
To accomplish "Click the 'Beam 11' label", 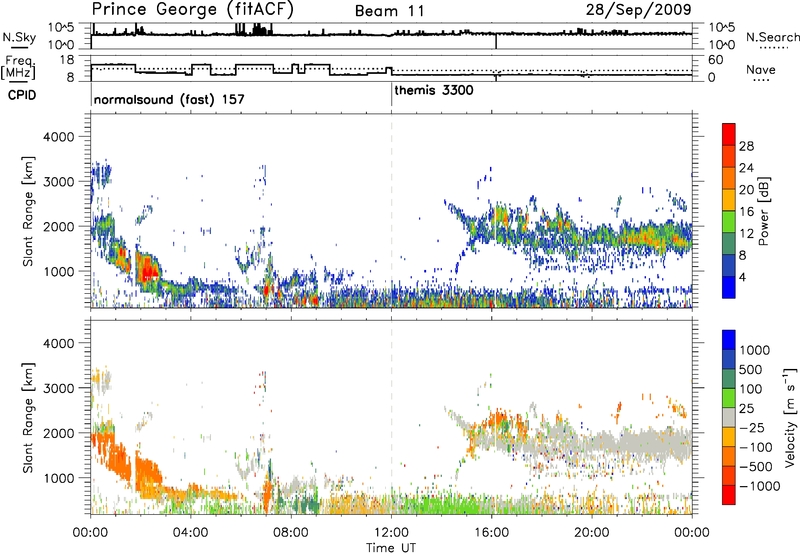I will coord(389,11).
